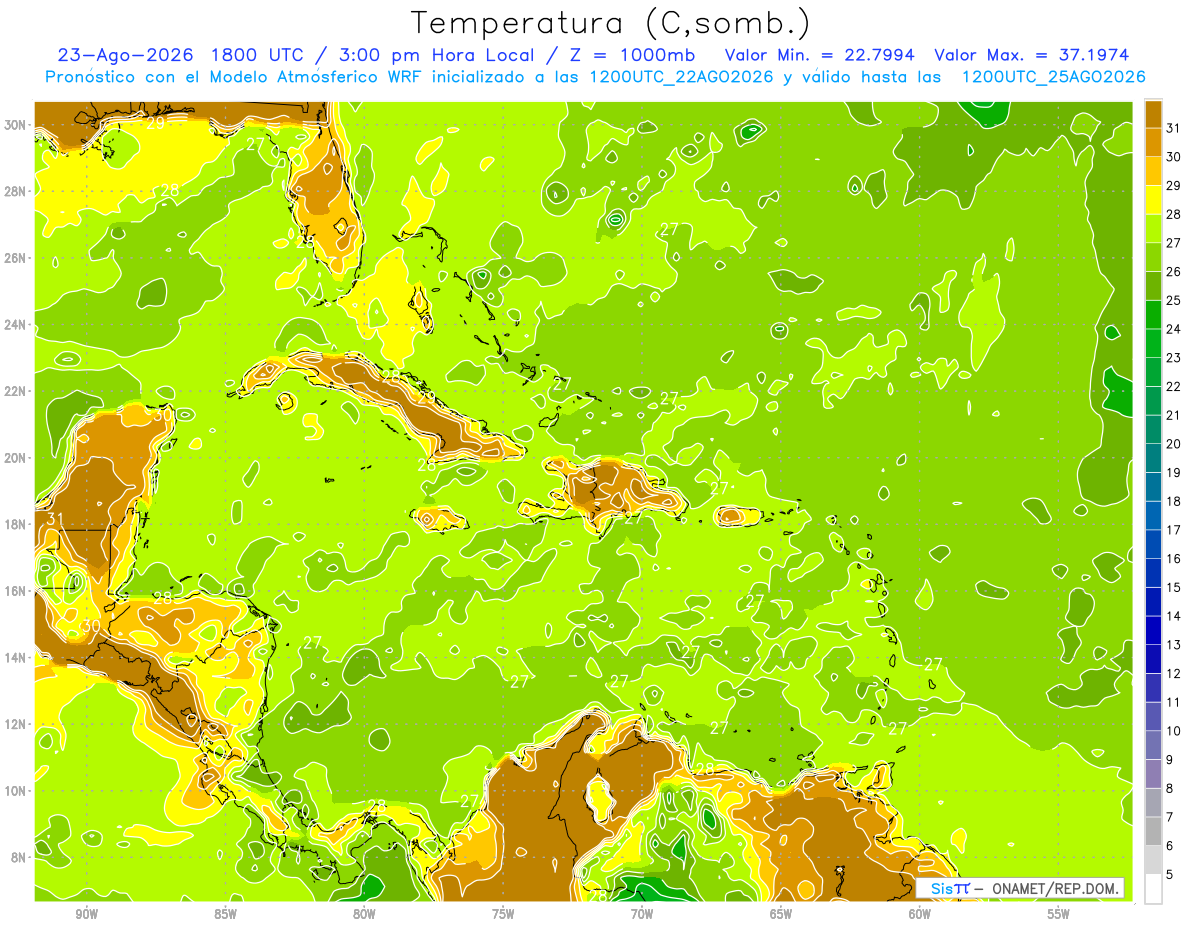Pick the orange swatch between 30 and 31
1200x927 pixels.
coord(1153,143)
